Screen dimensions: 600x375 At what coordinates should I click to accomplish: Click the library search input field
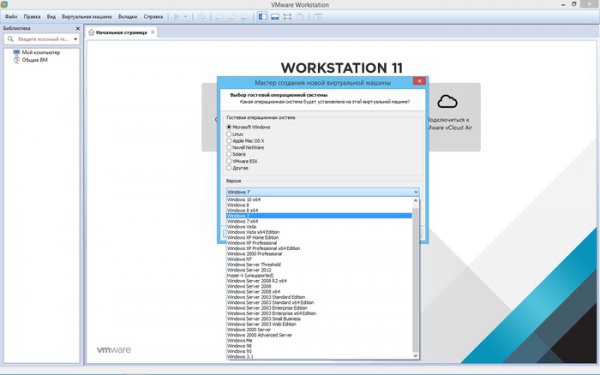click(x=43, y=39)
